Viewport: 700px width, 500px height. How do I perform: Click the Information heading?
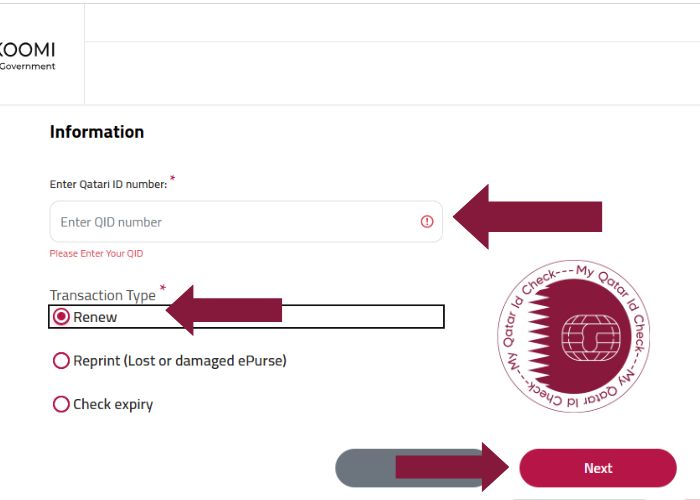coord(97,132)
